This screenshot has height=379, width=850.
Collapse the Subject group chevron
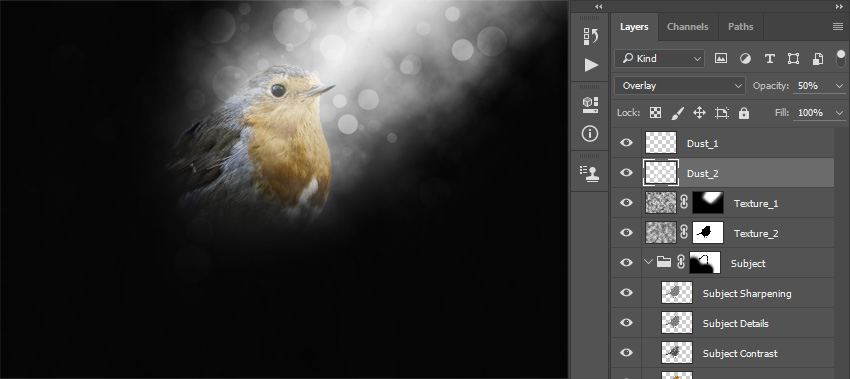(648, 262)
